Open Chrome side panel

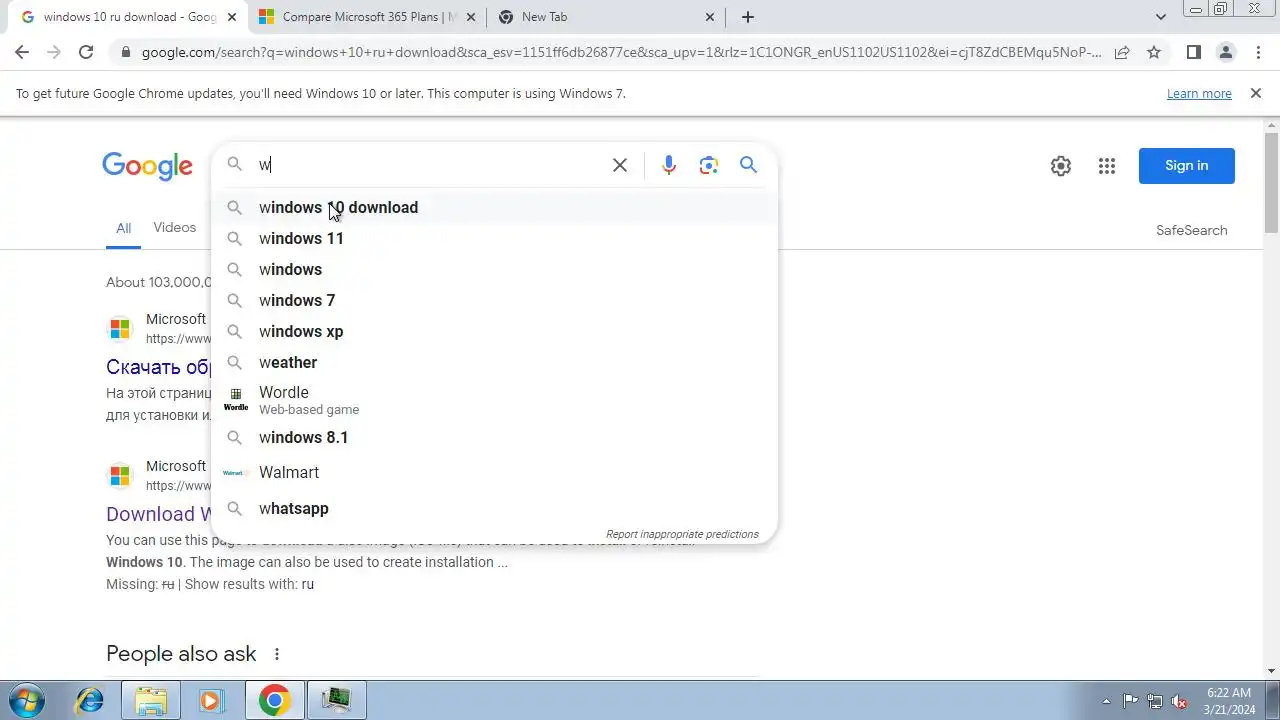click(1193, 52)
